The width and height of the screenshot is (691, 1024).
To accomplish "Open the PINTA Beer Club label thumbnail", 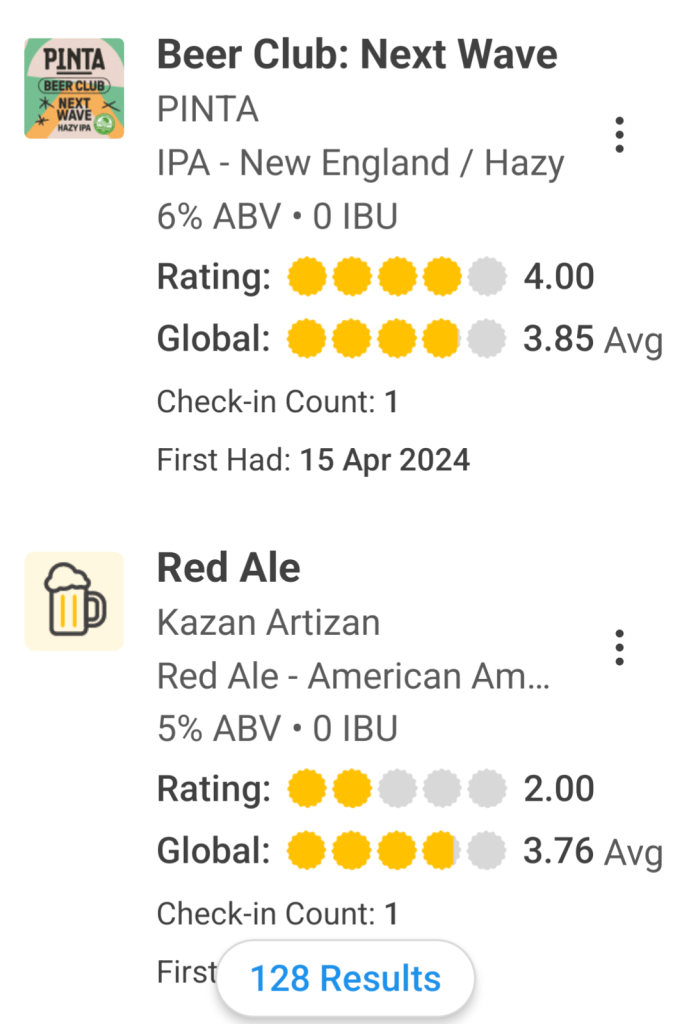I will click(x=74, y=88).
